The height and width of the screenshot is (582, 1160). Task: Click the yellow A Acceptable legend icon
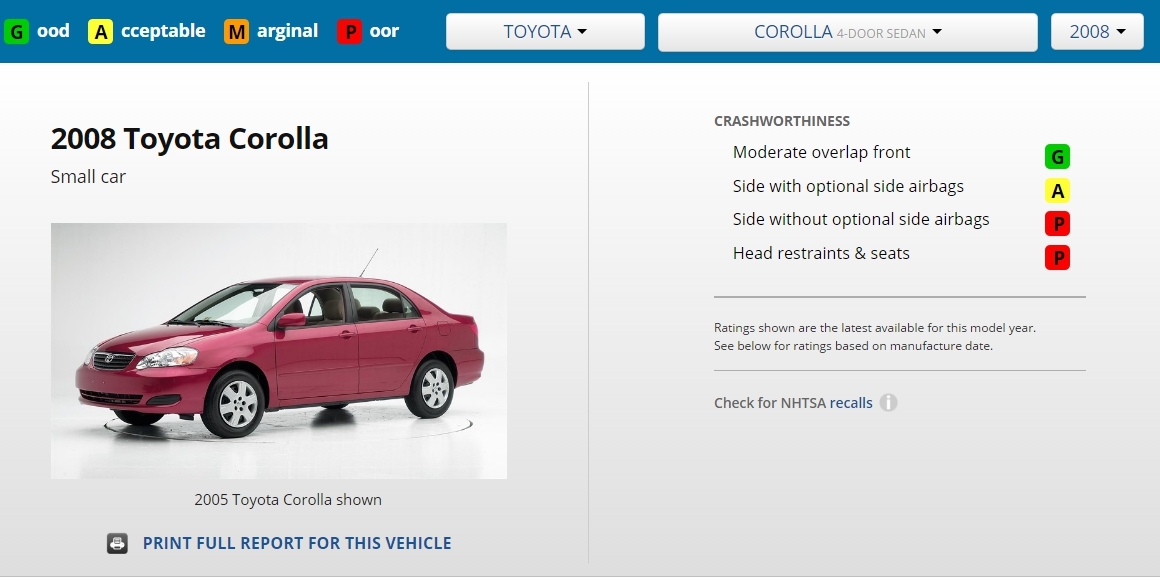[101, 31]
